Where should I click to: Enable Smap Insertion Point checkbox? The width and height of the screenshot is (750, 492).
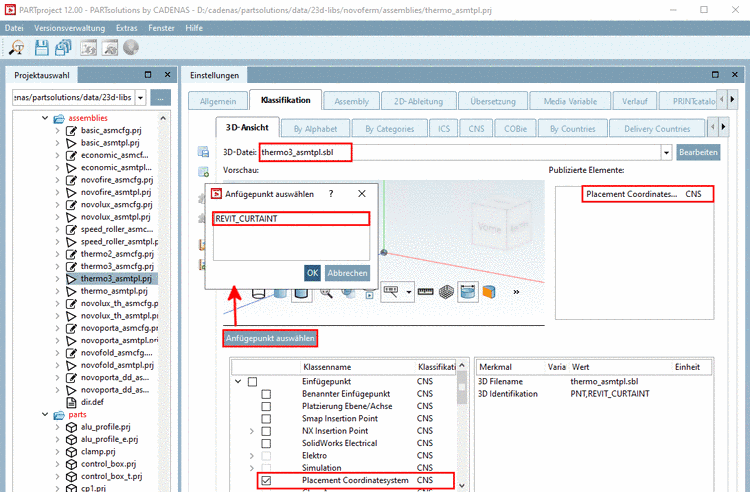(266, 419)
